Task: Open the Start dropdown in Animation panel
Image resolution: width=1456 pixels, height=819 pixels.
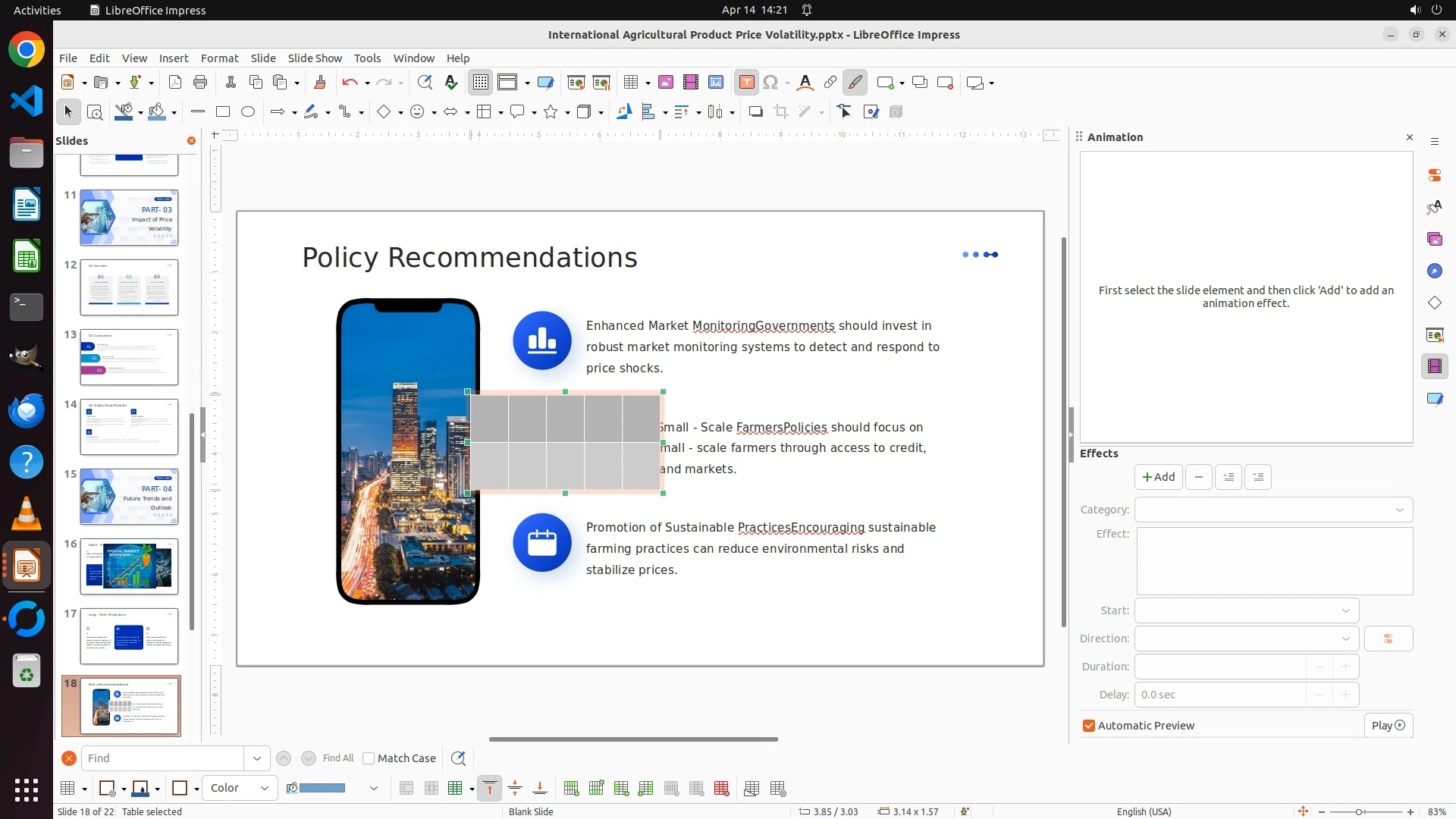Action: [x=1246, y=610]
